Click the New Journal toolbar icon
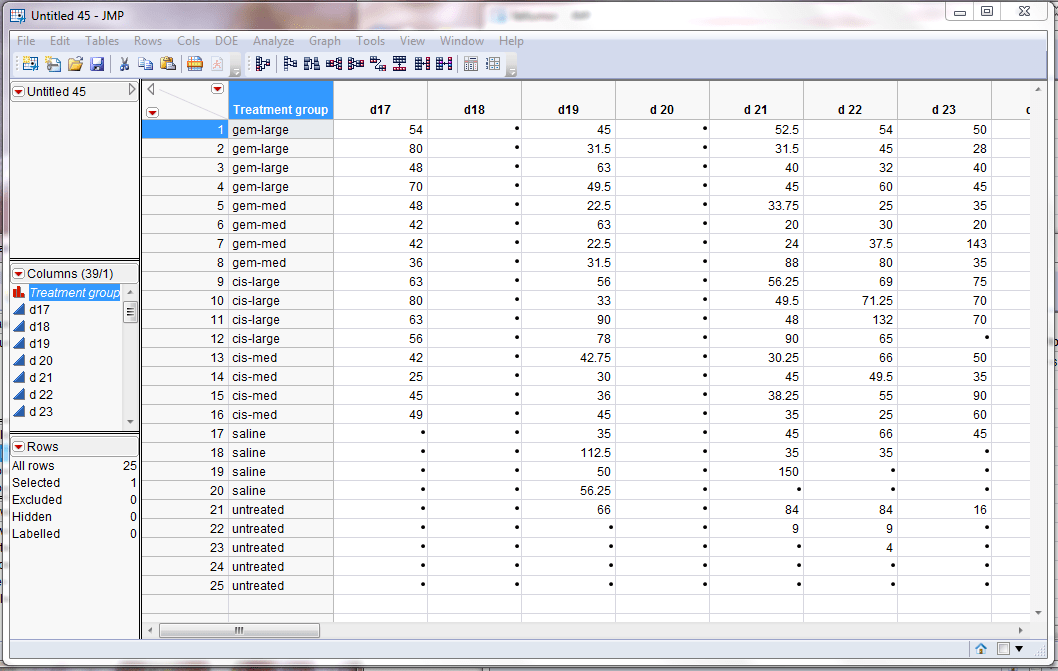Image resolution: width=1058 pixels, height=671 pixels. pyautogui.click(x=53, y=63)
